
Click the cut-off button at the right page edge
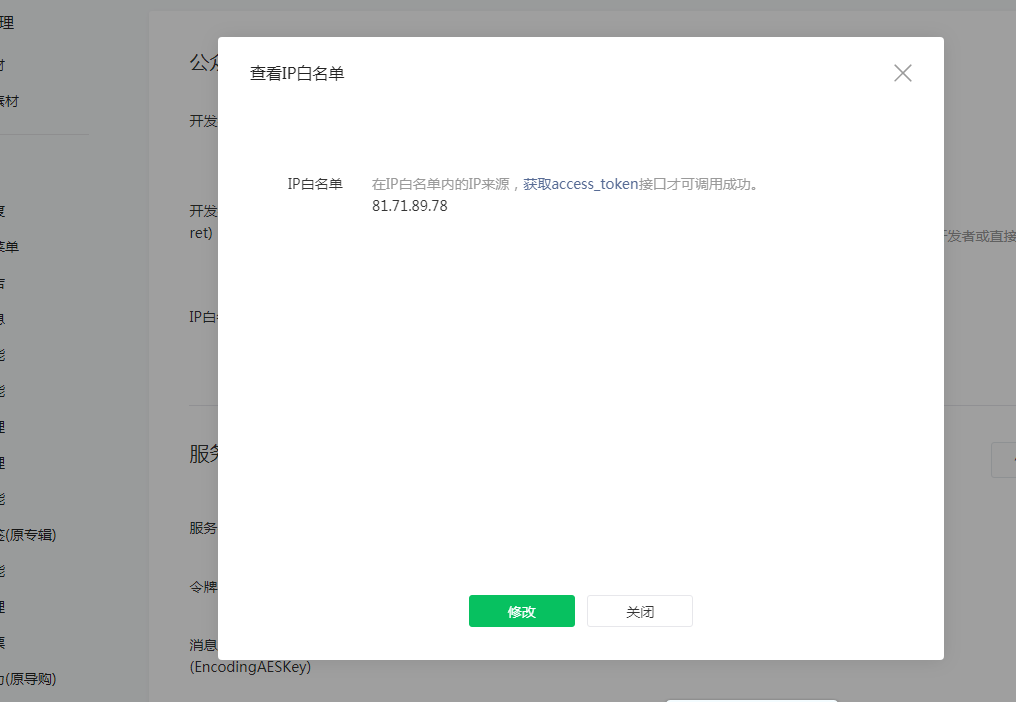[1003, 459]
